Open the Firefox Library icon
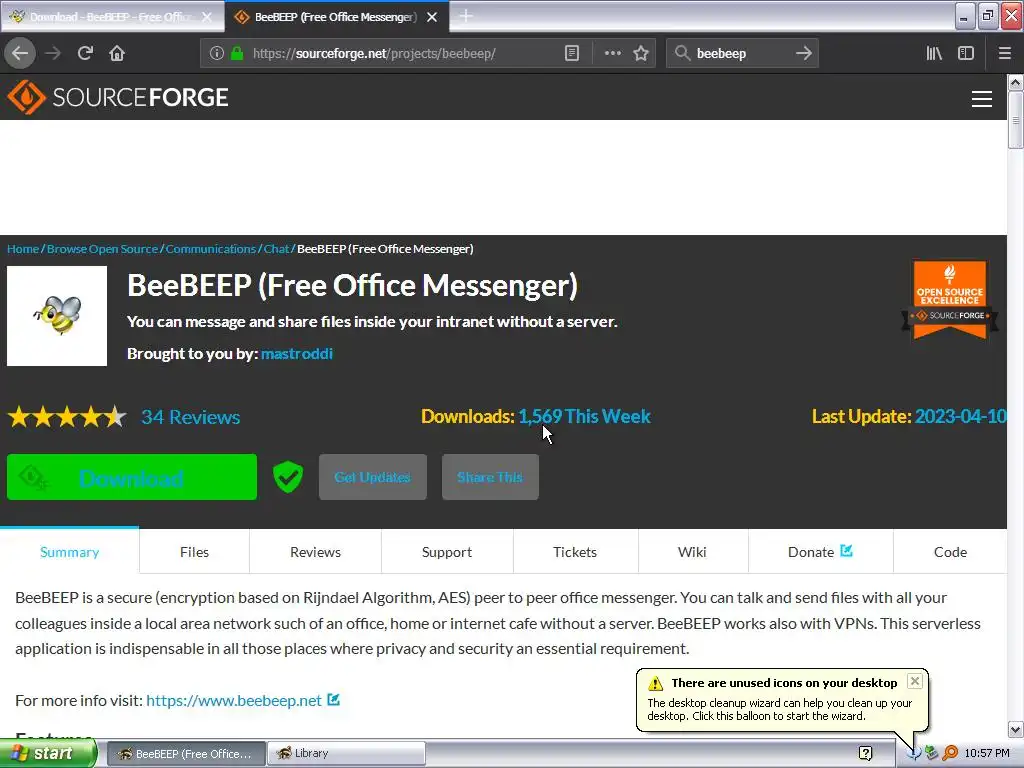 [x=934, y=54]
